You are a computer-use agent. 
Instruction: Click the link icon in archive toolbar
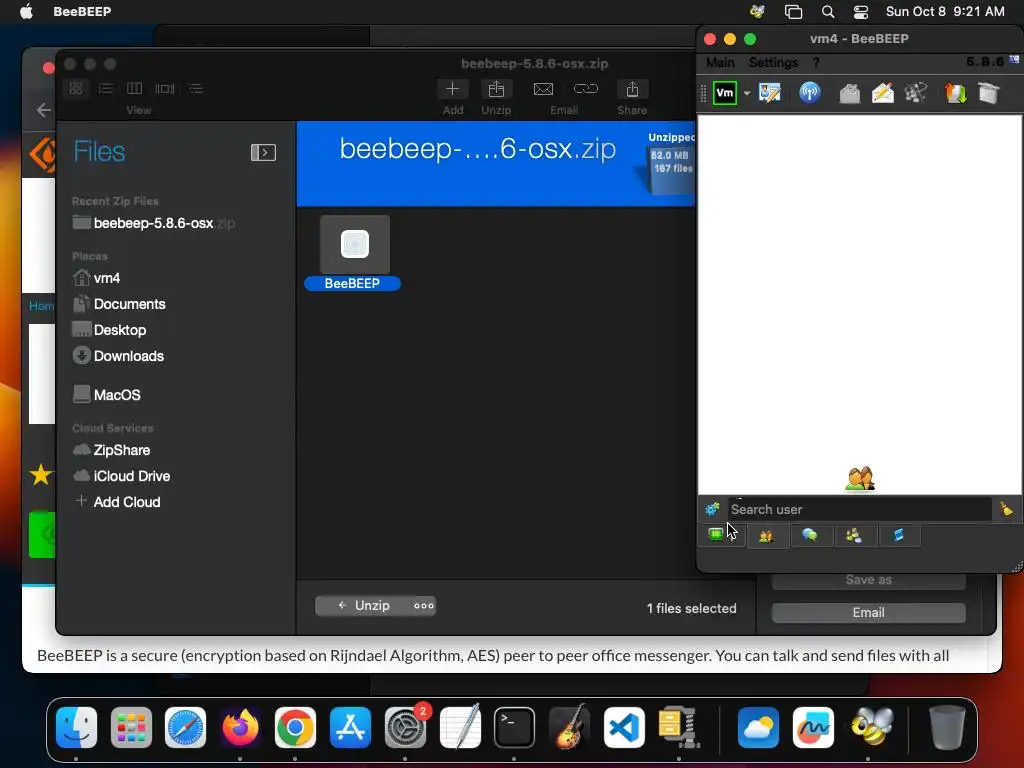(x=586, y=89)
